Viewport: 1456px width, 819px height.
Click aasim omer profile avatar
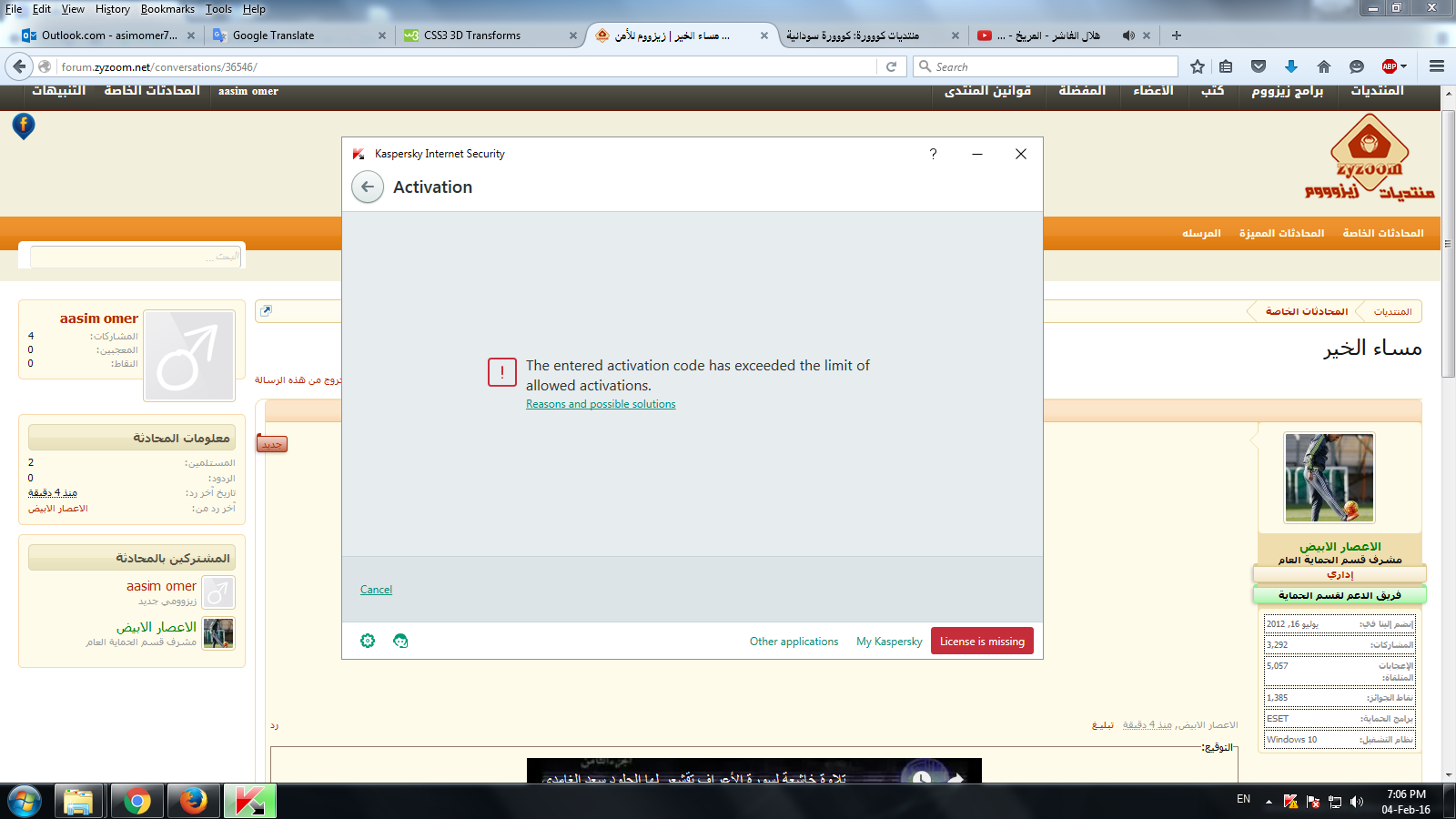point(189,356)
